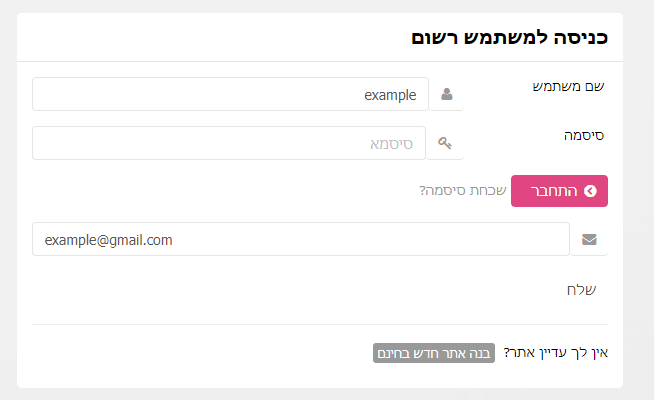Image resolution: width=654 pixels, height=400 pixels.
Task: Click the key icon beside password field
Action: point(445,143)
